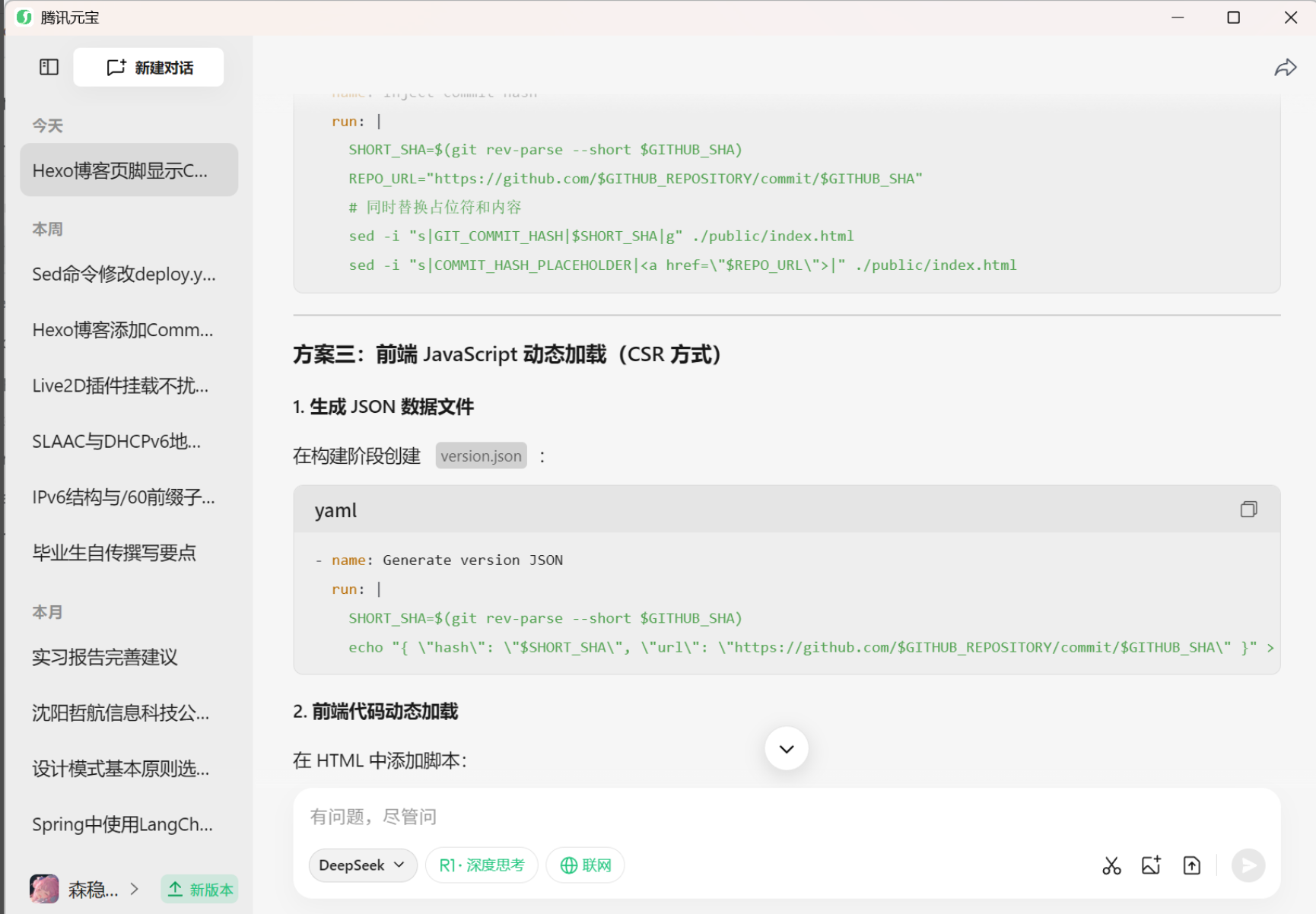Click the share arrow icon
This screenshot has height=914, width=1316.
click(x=1285, y=68)
